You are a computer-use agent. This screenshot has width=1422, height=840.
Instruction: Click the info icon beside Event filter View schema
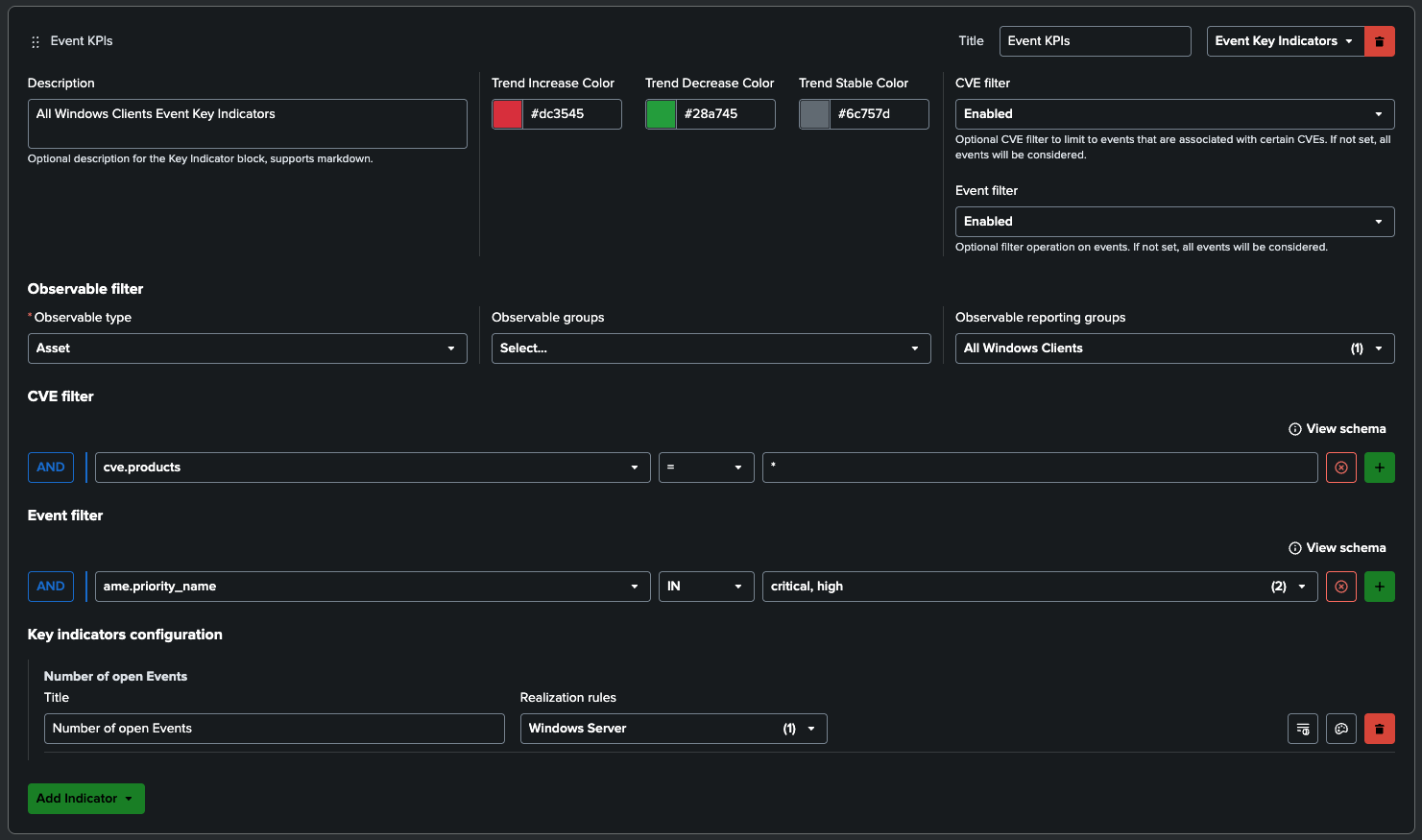coord(1295,547)
